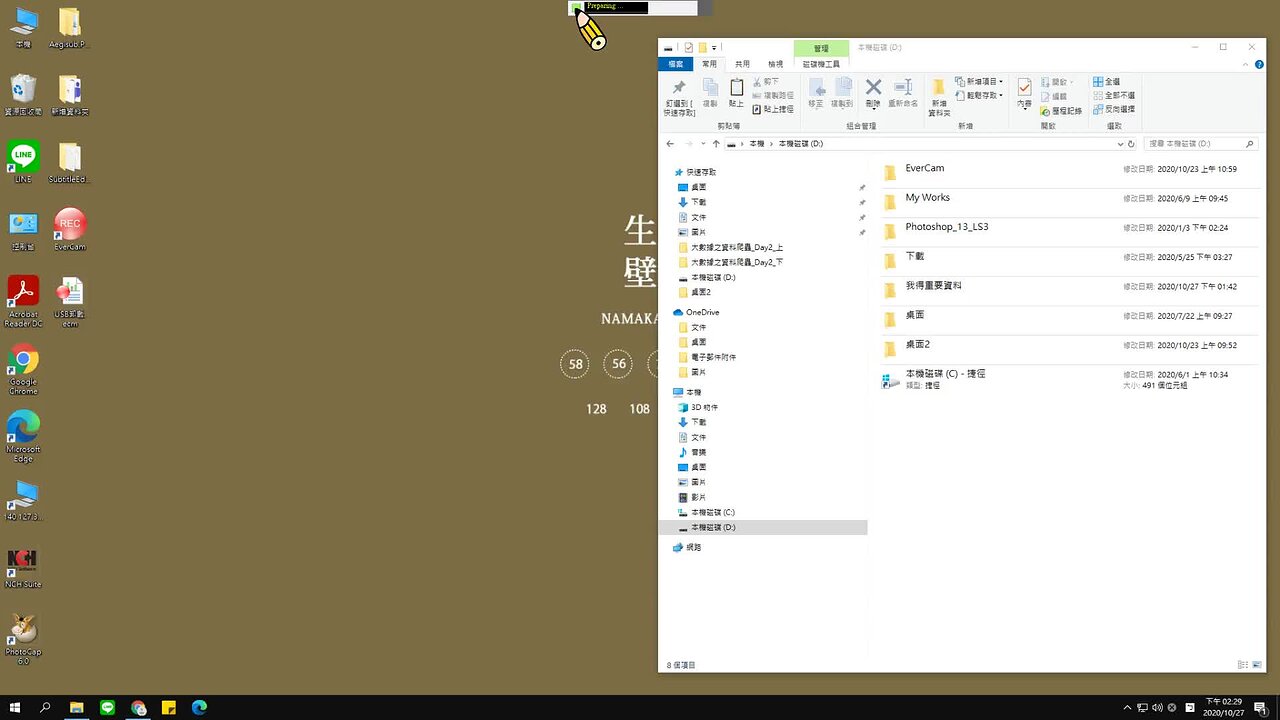
Task: Click 全選 (Select all) in the ribbon
Action: (1106, 82)
